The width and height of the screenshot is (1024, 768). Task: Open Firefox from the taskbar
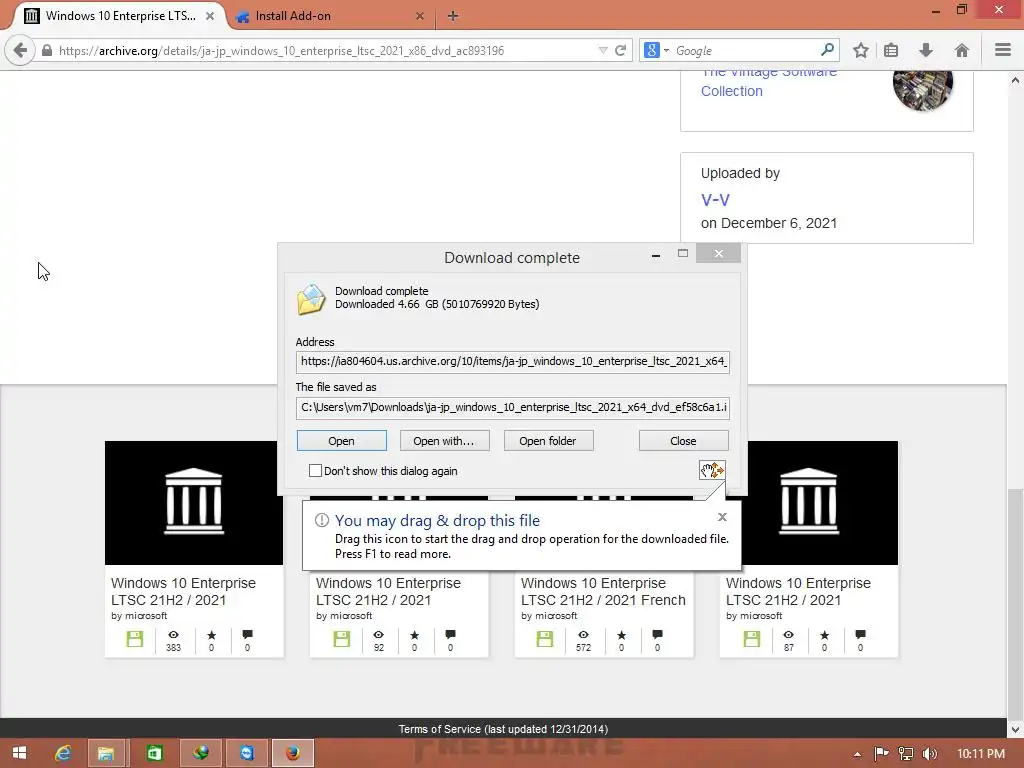click(x=293, y=753)
